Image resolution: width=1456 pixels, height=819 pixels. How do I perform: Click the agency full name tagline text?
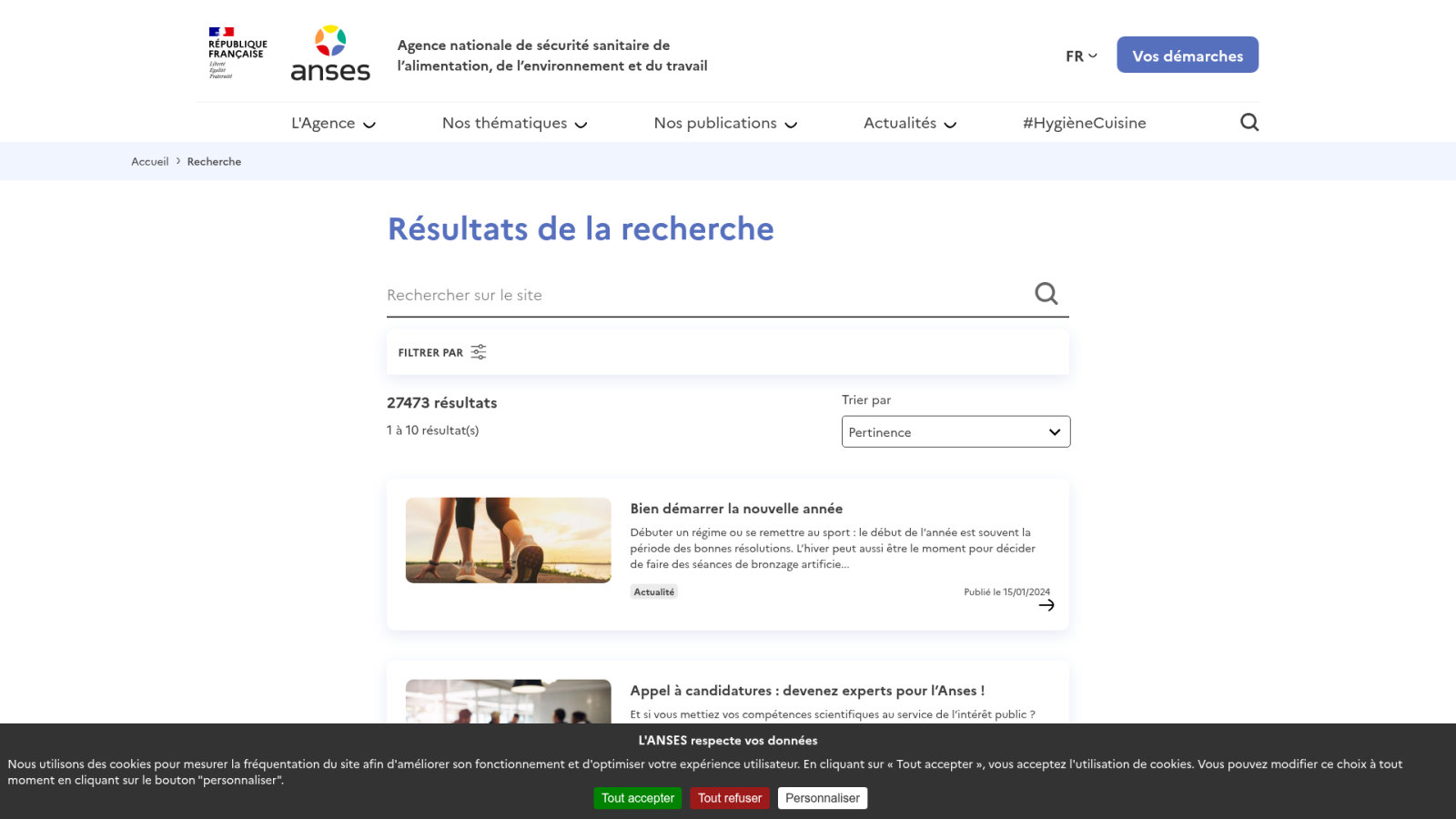coord(552,56)
